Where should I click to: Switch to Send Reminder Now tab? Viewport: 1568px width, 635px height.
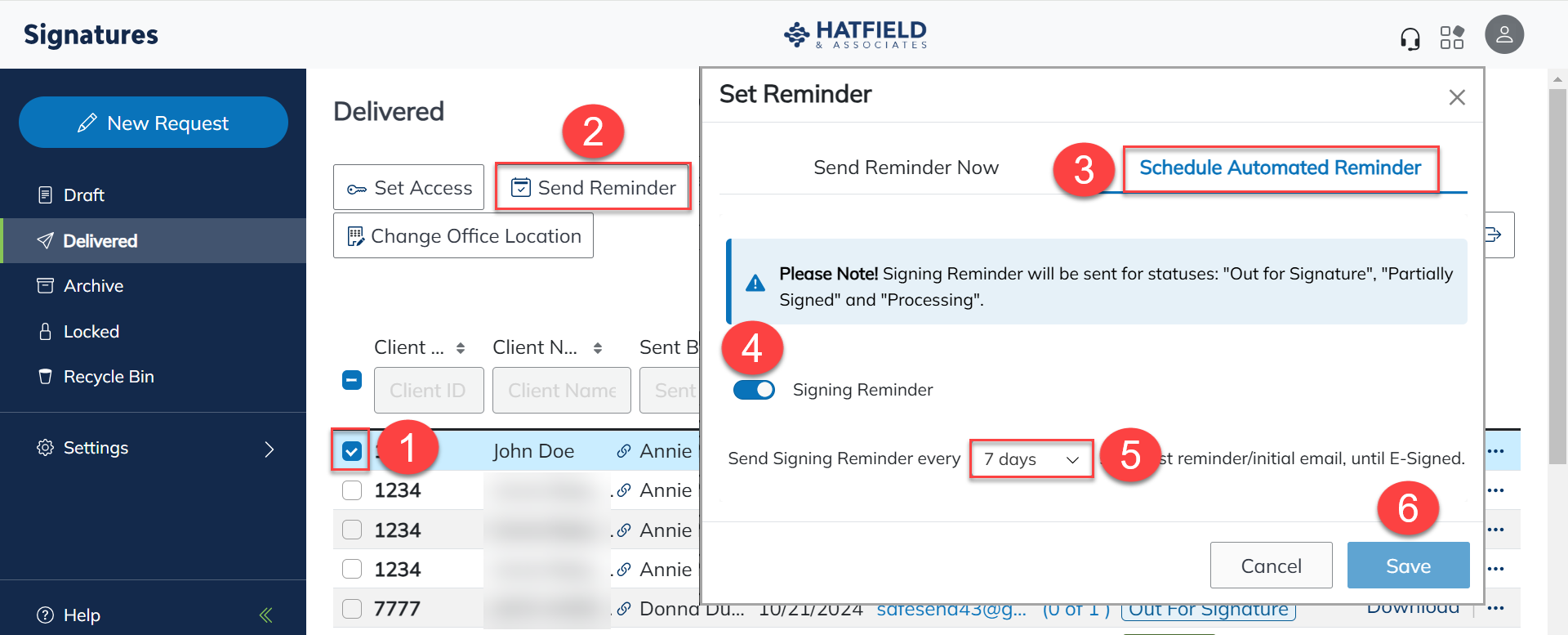pos(906,168)
